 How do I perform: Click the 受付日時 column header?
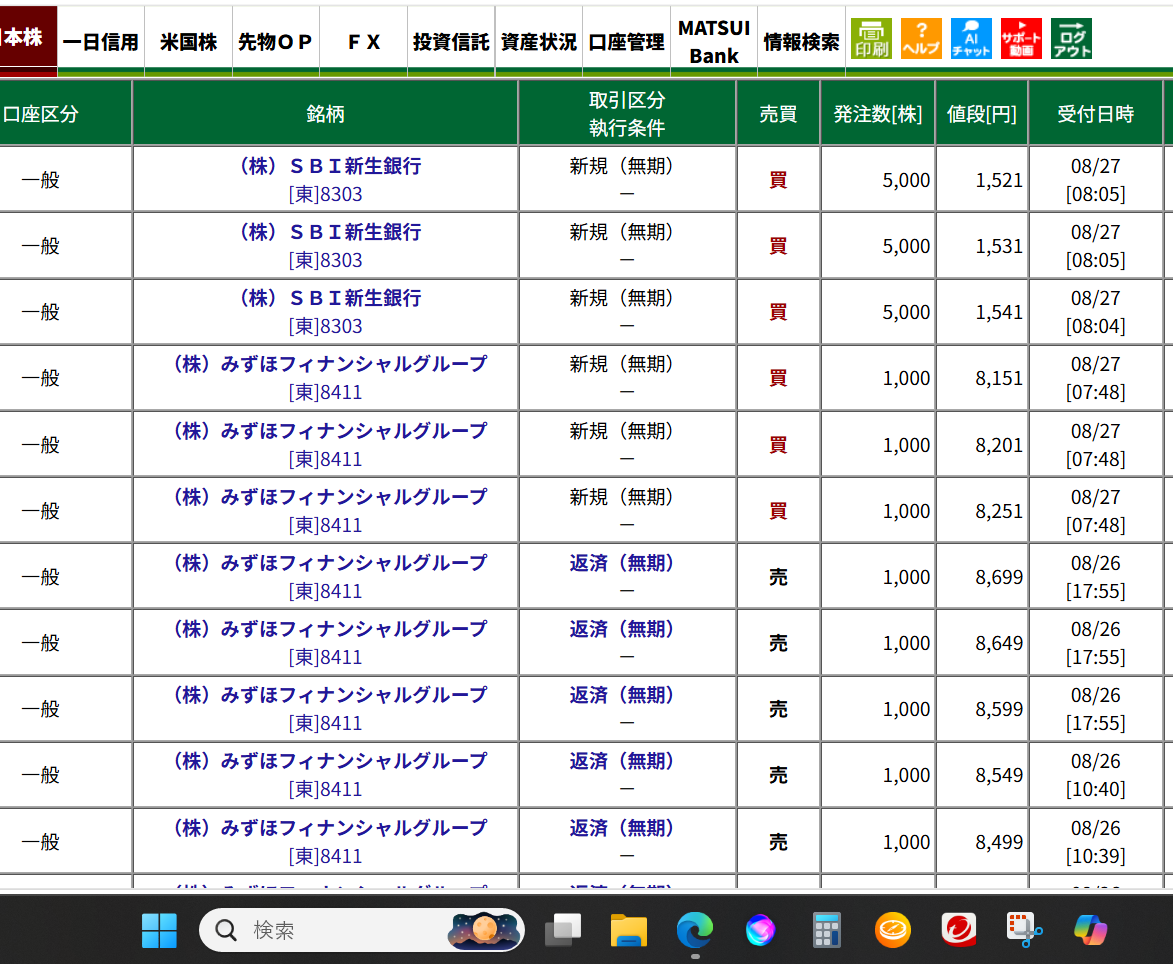pos(1096,113)
